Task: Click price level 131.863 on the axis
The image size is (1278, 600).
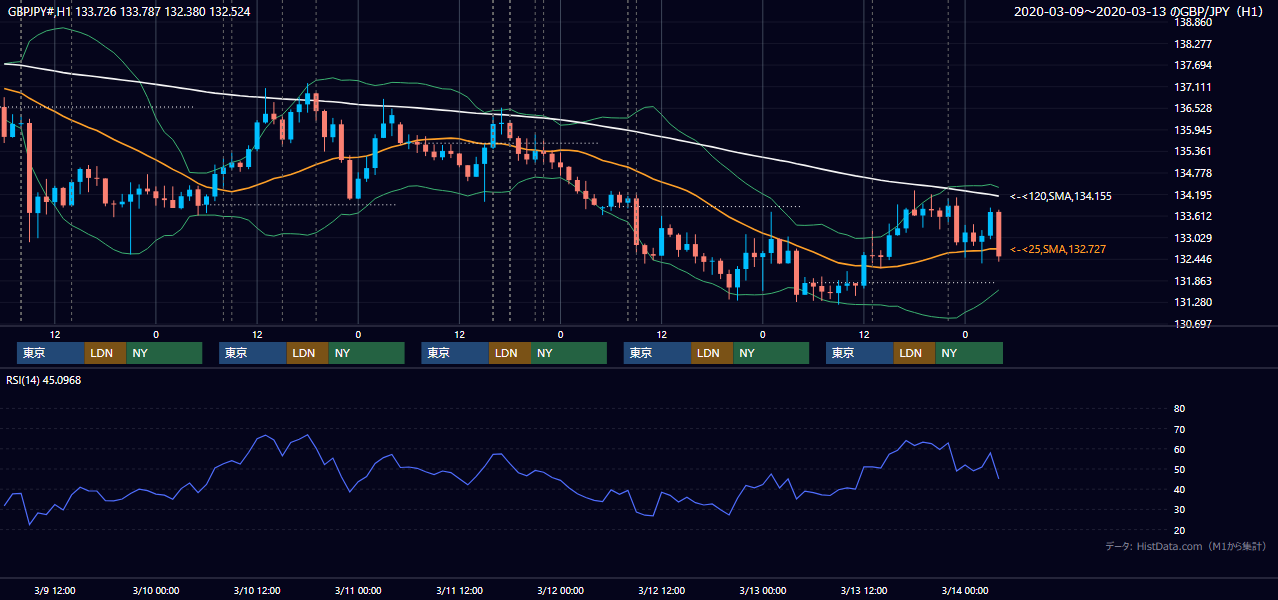Action: [1192, 281]
